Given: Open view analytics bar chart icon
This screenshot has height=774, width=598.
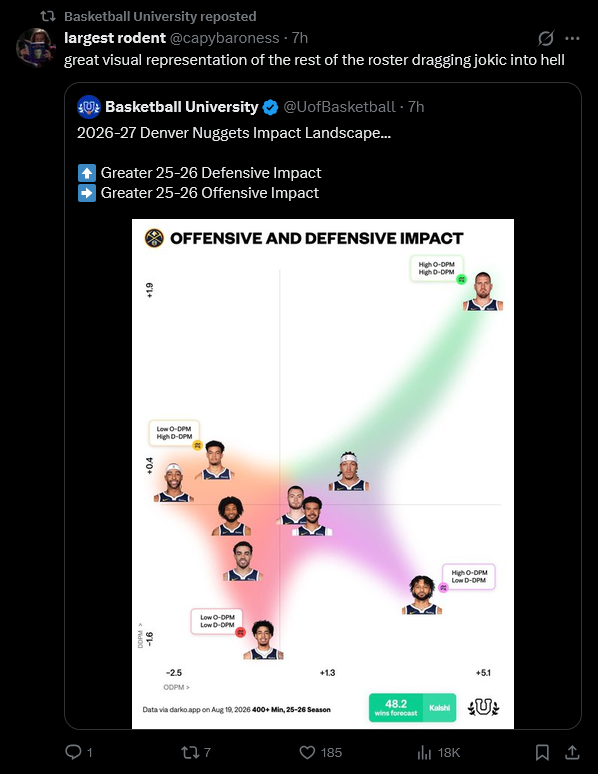Looking at the screenshot, I should [x=424, y=752].
